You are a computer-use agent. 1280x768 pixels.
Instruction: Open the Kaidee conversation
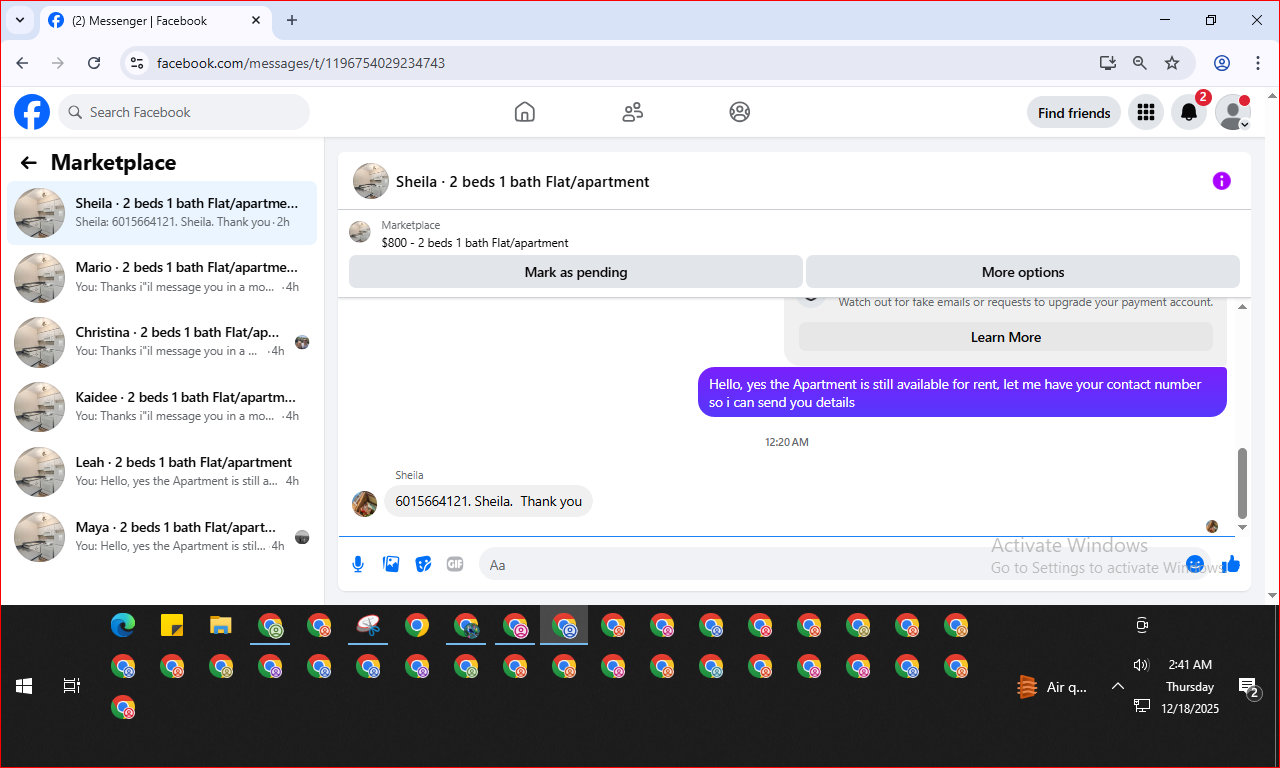[x=162, y=408]
